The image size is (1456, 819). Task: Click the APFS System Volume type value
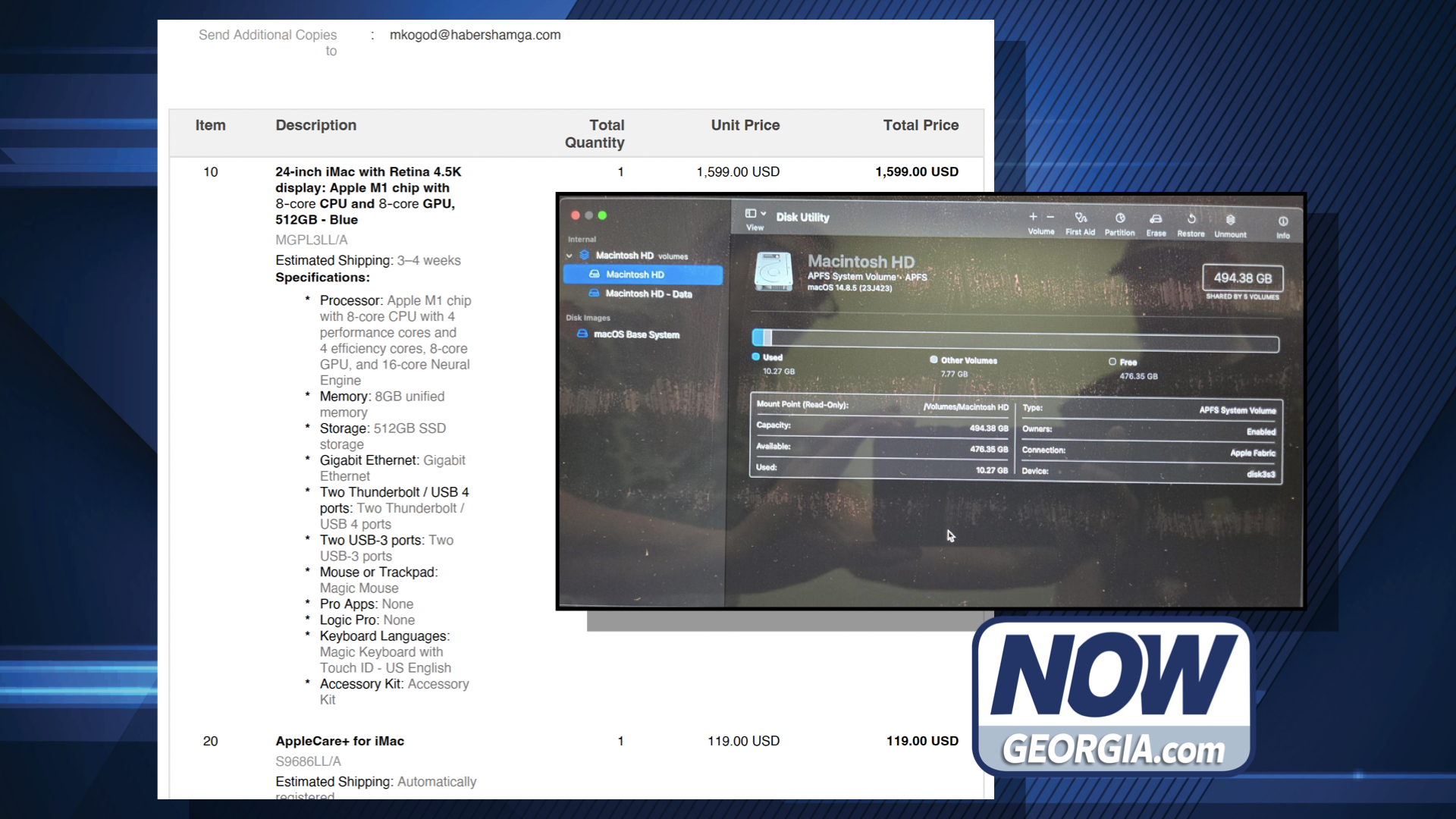[1238, 410]
